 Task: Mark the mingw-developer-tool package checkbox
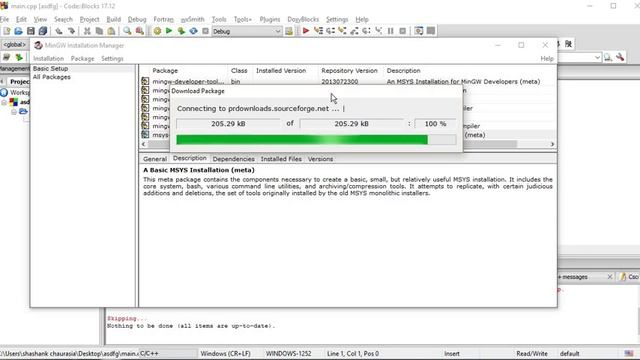pyautogui.click(x=145, y=81)
